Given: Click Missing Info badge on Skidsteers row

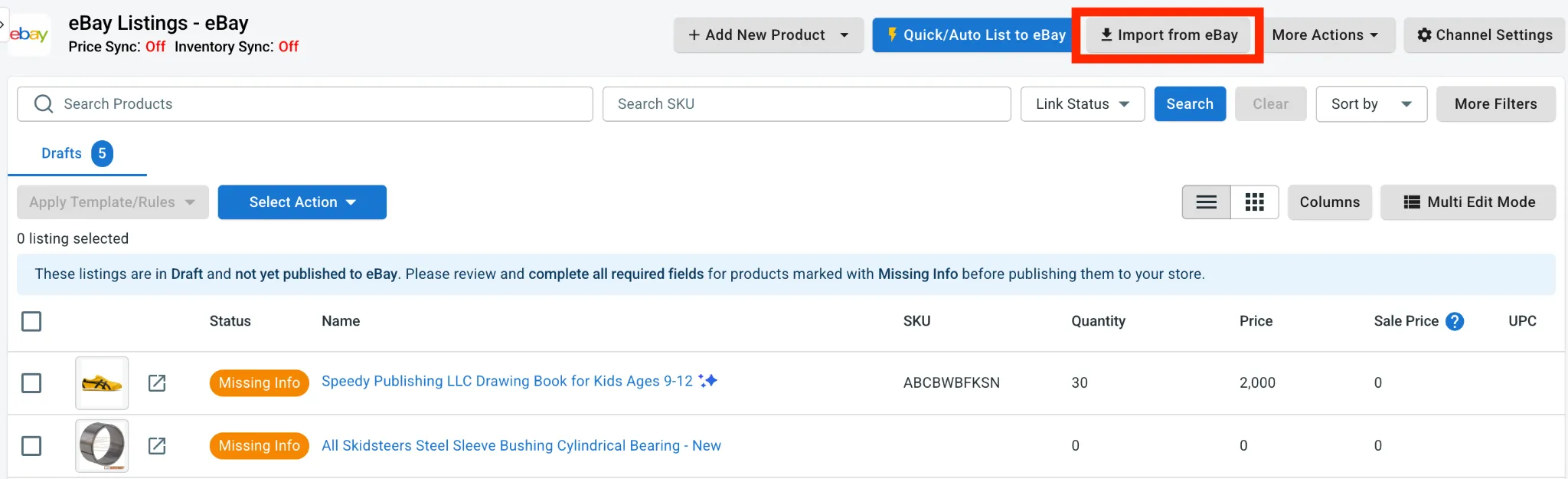Looking at the screenshot, I should click(260, 445).
